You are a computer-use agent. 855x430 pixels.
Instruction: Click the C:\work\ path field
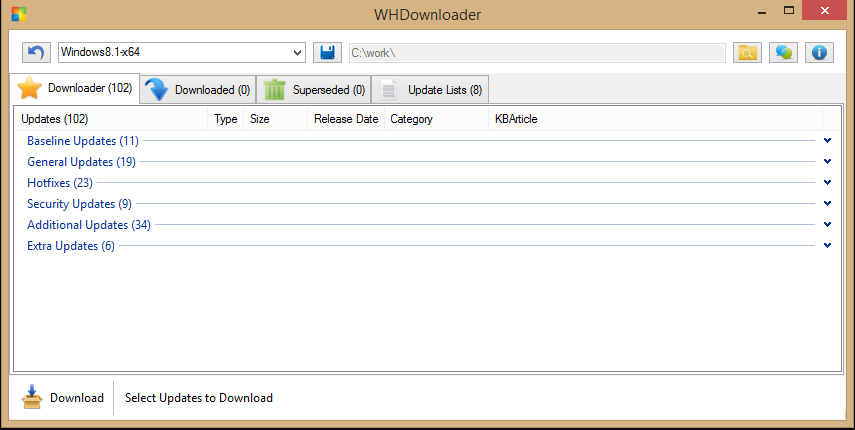coord(537,53)
